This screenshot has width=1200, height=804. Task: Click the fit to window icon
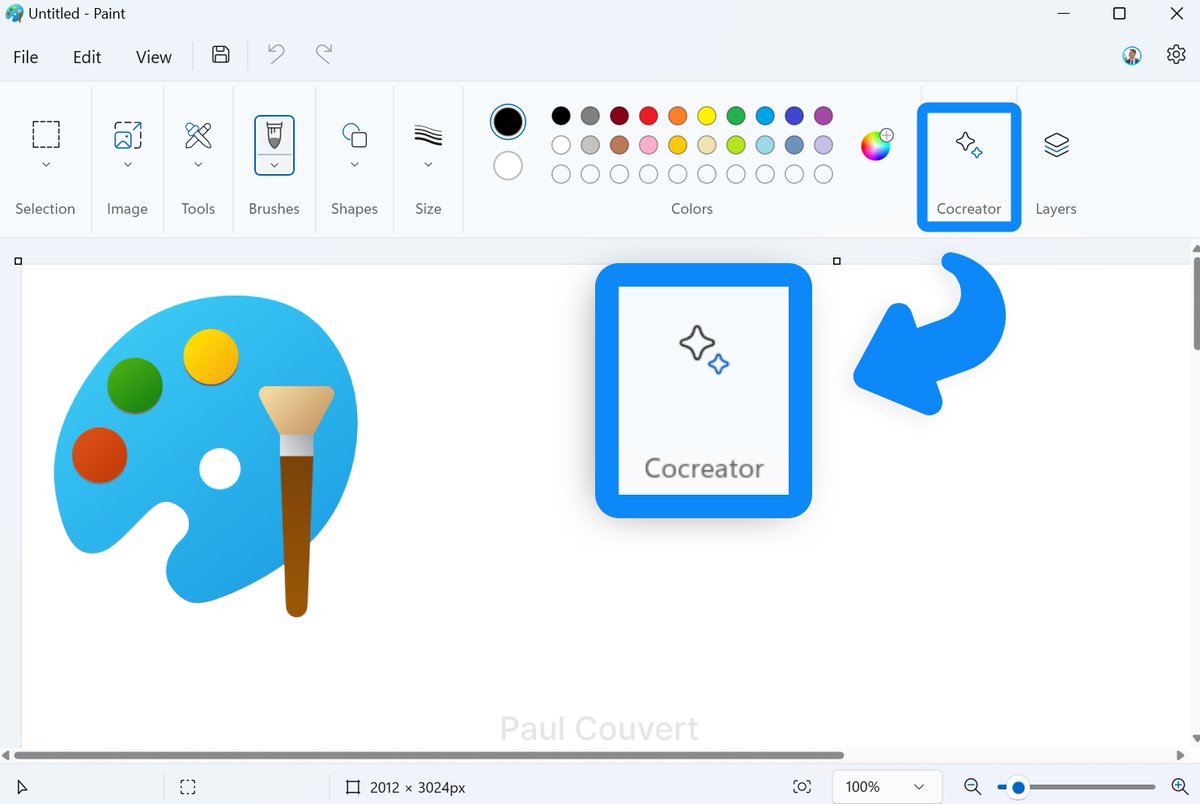click(802, 787)
